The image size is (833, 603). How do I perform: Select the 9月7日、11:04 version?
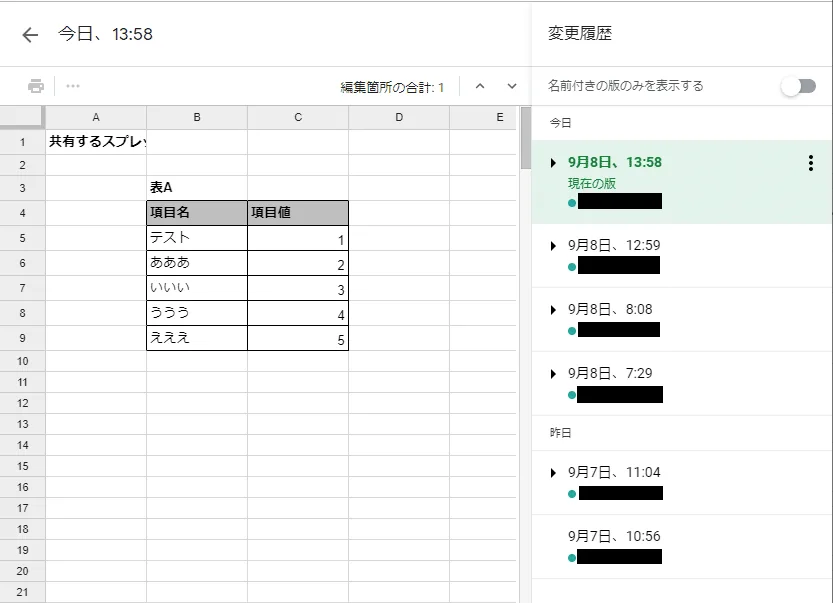coord(682,483)
